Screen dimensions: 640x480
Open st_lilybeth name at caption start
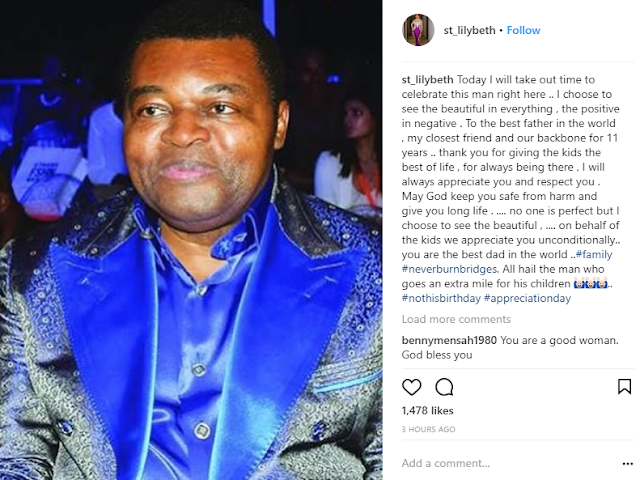tap(427, 80)
